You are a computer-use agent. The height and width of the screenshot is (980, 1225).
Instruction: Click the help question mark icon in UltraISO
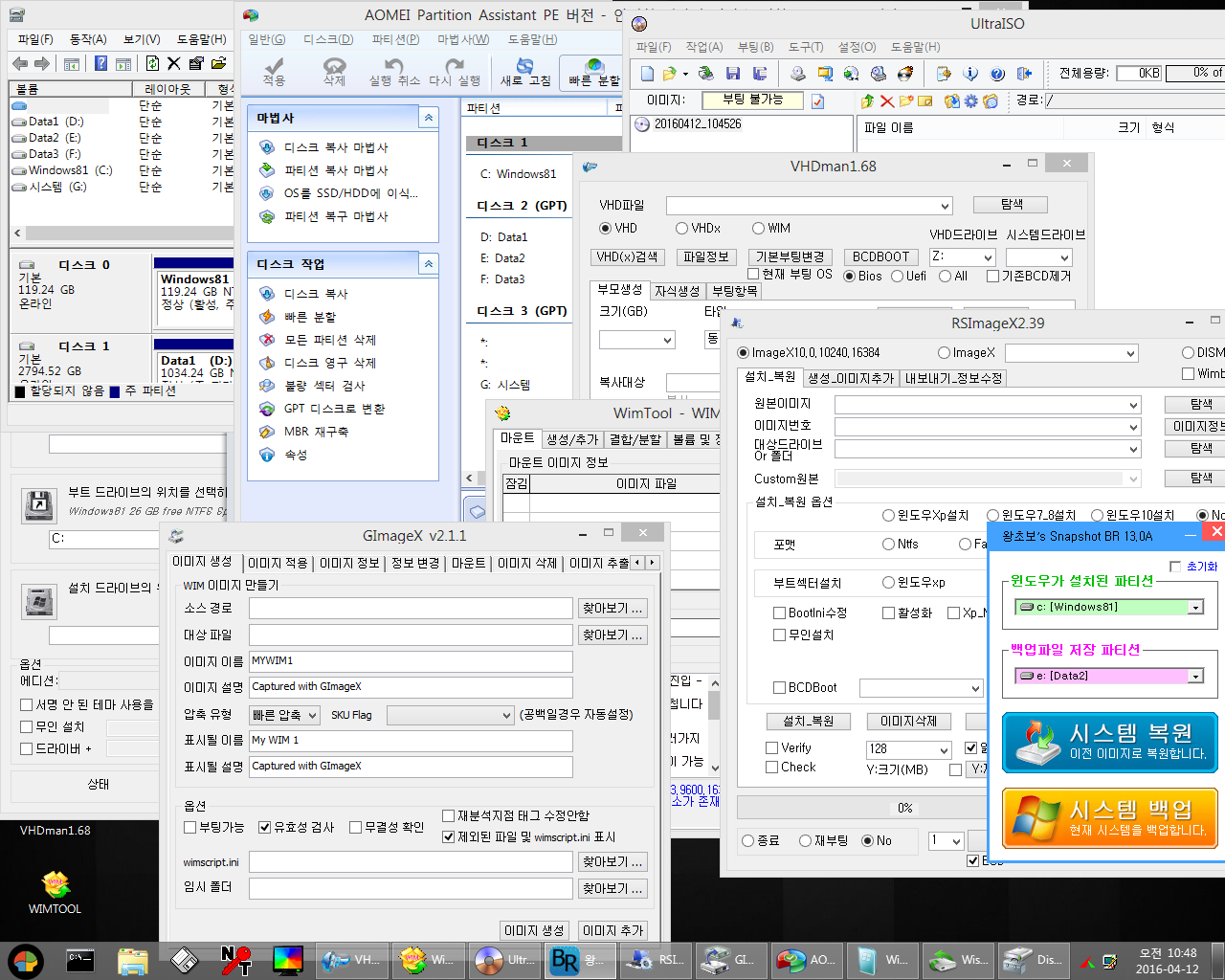(x=997, y=74)
